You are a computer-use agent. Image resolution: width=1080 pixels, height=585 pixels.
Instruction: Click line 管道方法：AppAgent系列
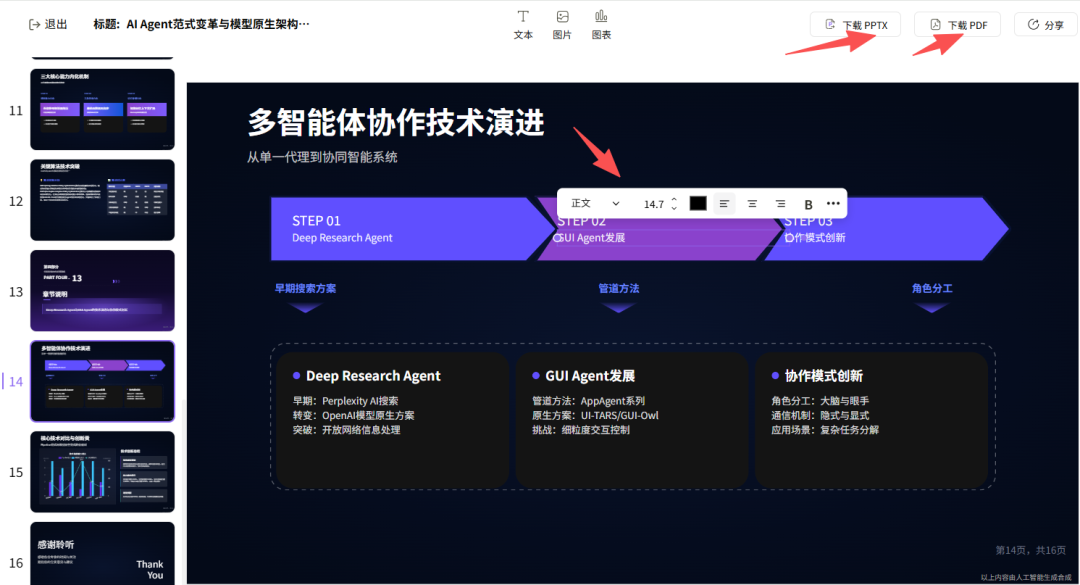click(589, 401)
